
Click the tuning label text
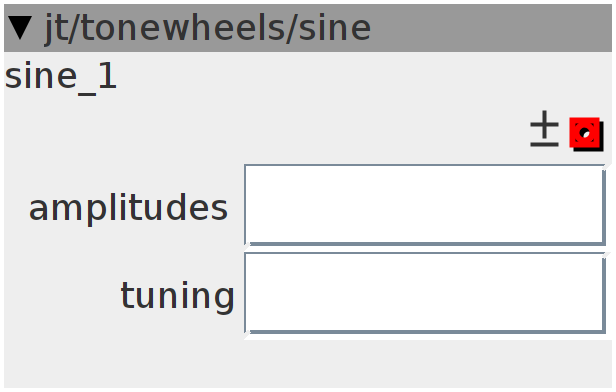[178, 296]
